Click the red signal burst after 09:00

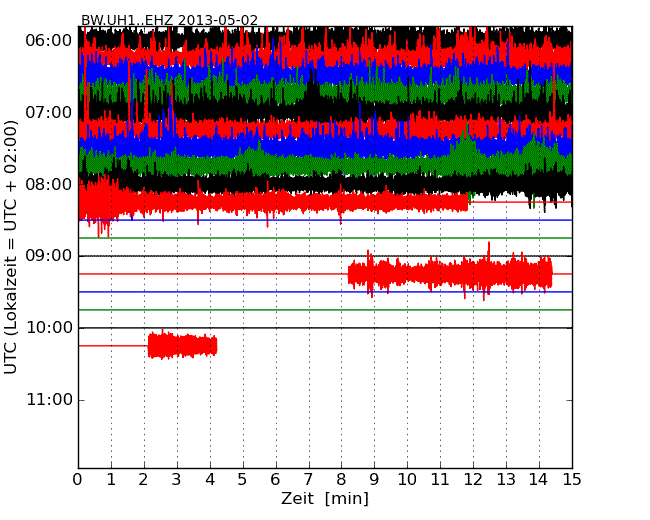pyautogui.click(x=450, y=274)
